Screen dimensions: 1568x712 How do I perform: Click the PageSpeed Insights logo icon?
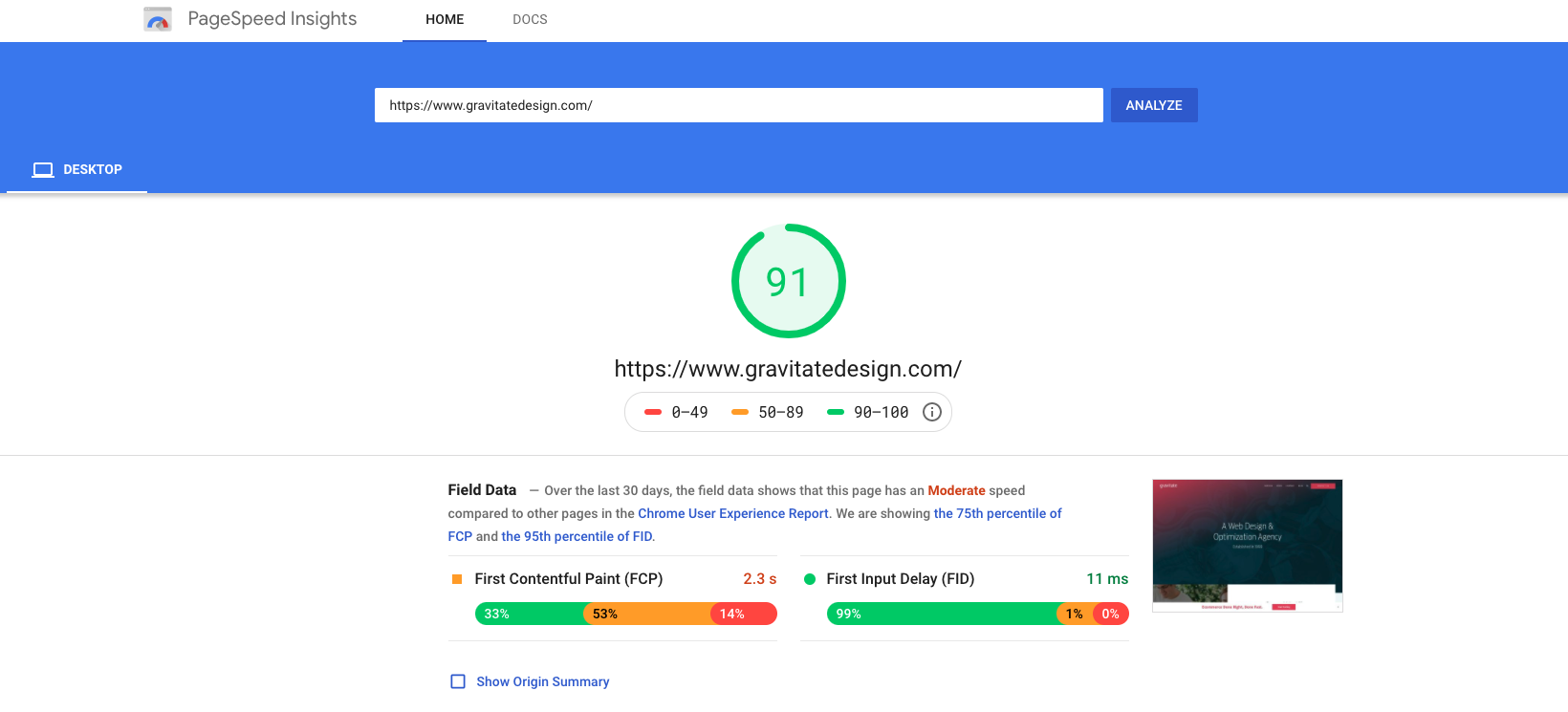click(x=158, y=19)
